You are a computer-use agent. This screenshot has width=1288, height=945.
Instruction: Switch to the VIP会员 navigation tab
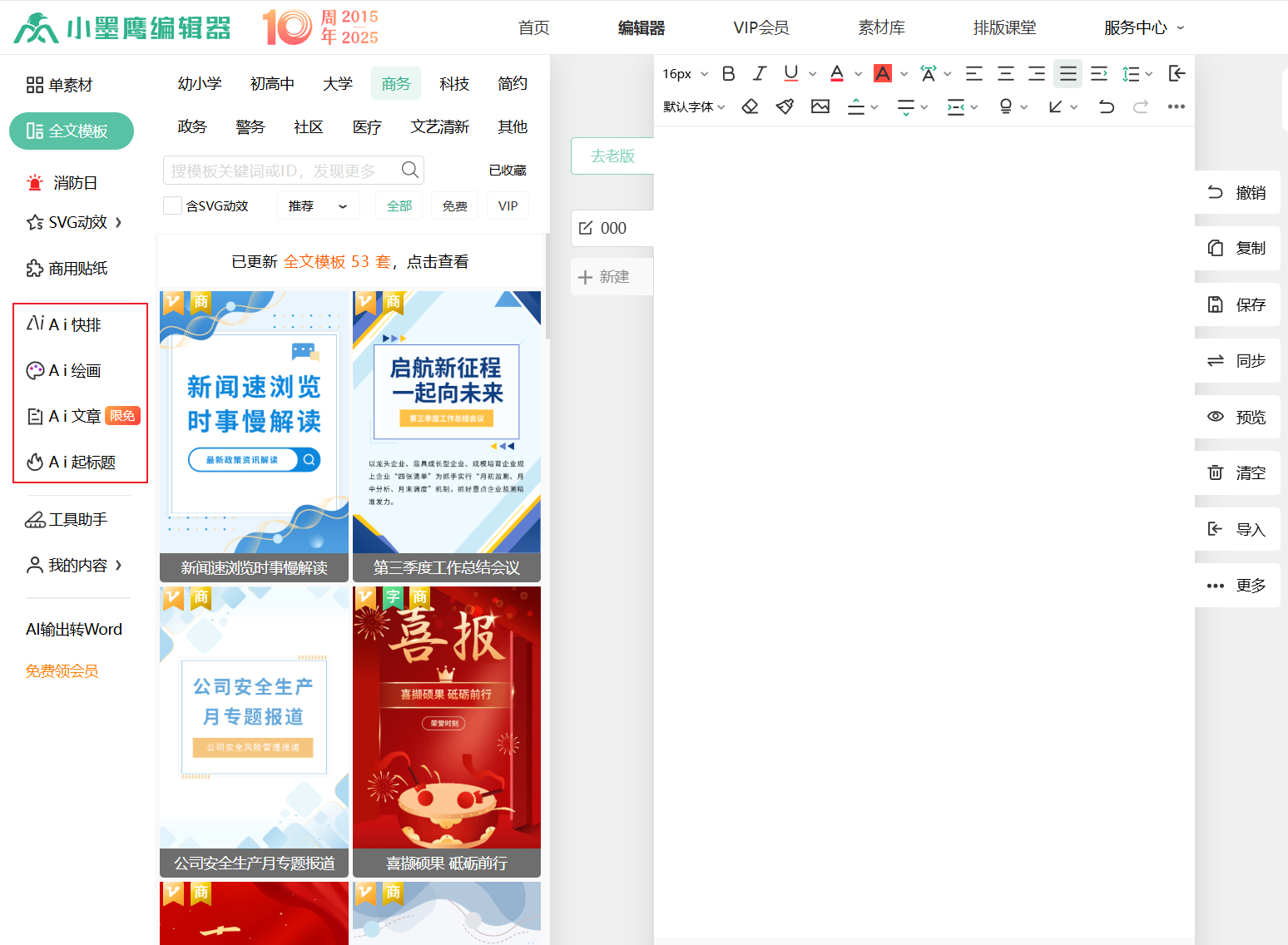tap(760, 27)
